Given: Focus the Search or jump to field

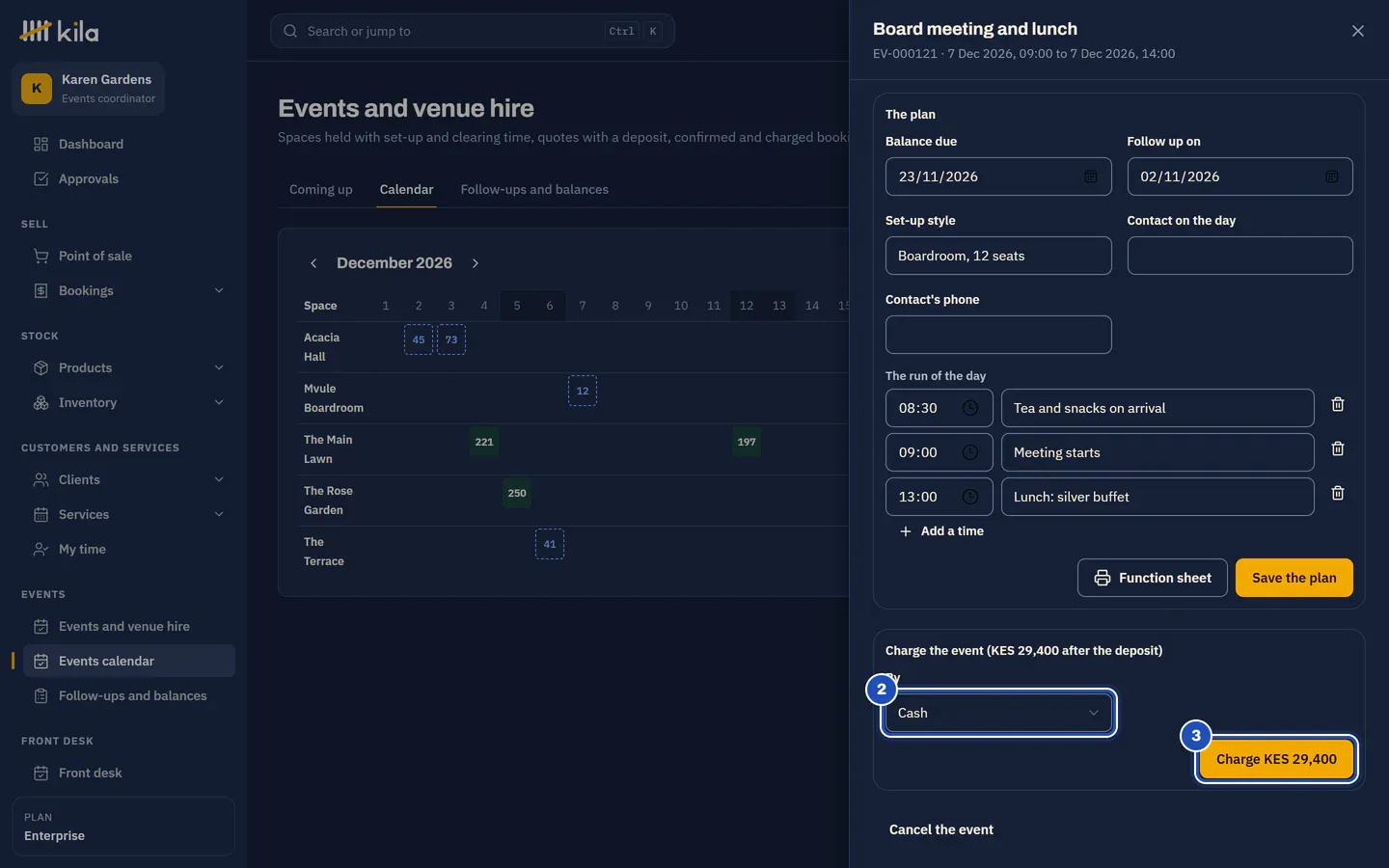Looking at the screenshot, I should click(473, 31).
